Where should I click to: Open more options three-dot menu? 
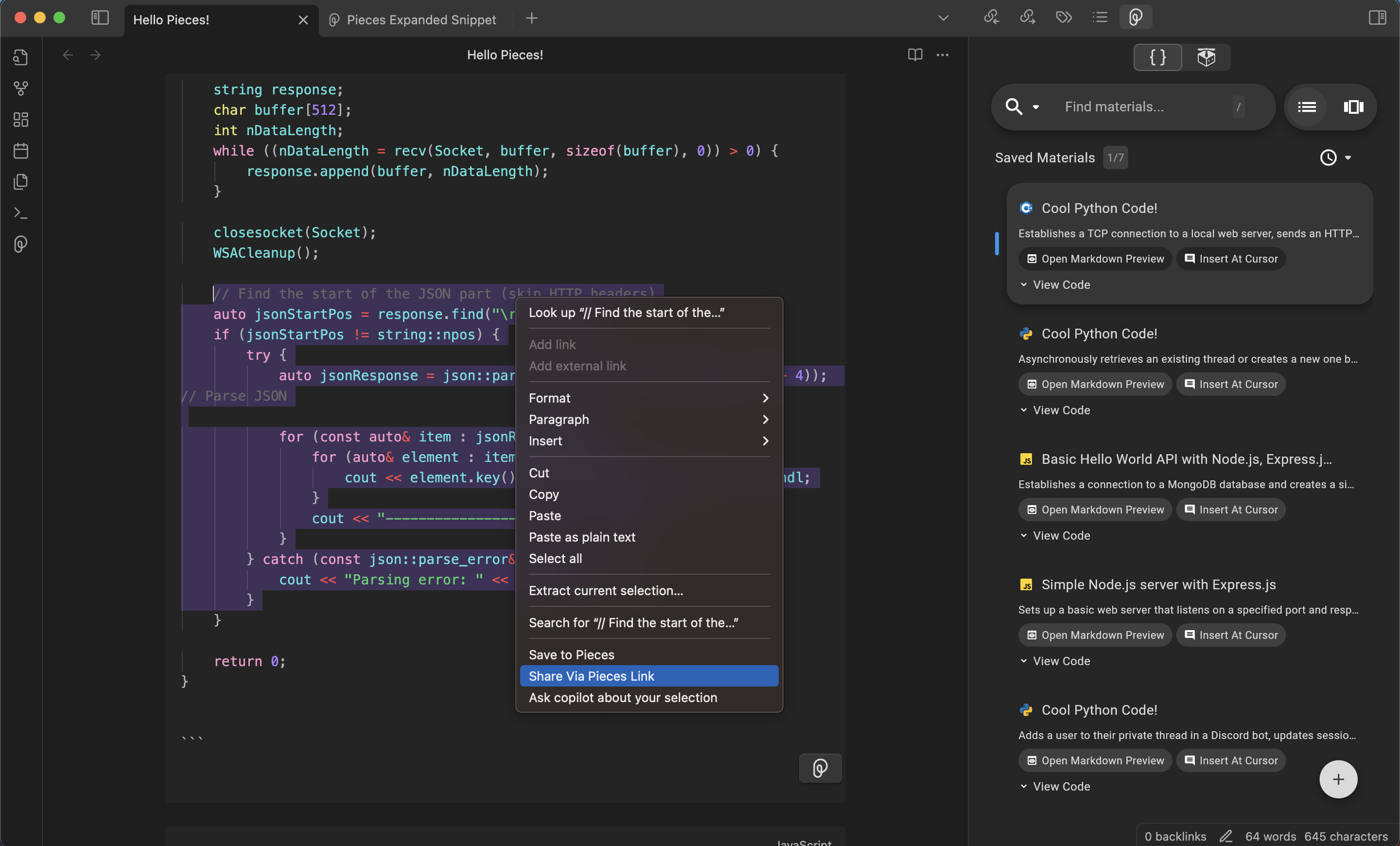tap(943, 55)
